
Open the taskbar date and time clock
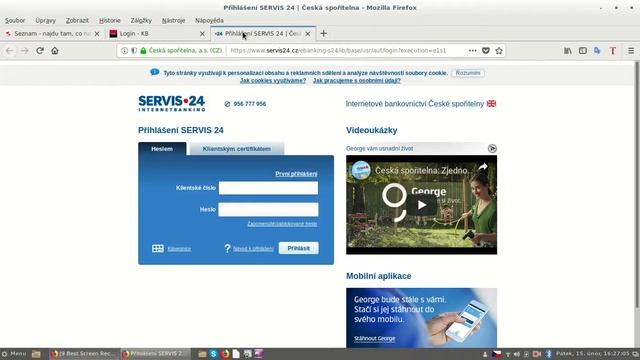tap(593, 354)
